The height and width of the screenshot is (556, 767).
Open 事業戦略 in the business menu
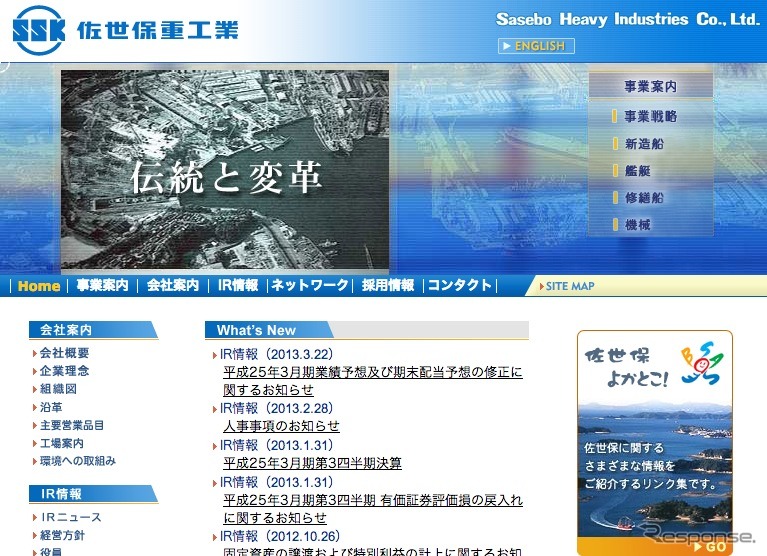coord(651,116)
